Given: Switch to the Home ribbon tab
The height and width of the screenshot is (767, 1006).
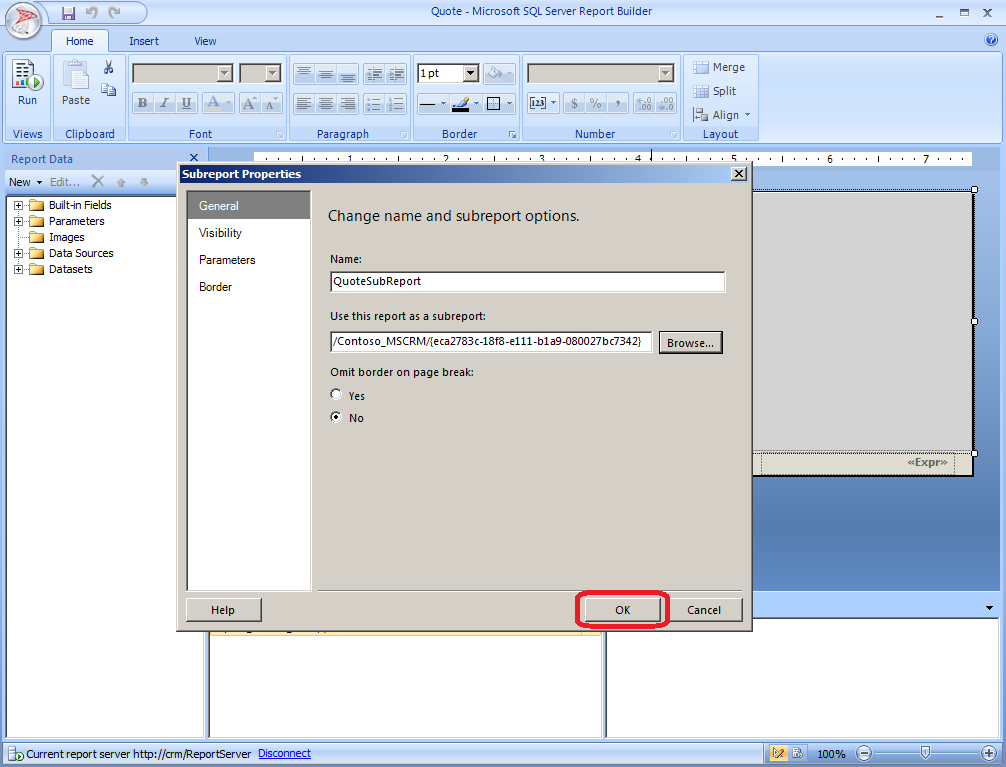Looking at the screenshot, I should coord(80,41).
